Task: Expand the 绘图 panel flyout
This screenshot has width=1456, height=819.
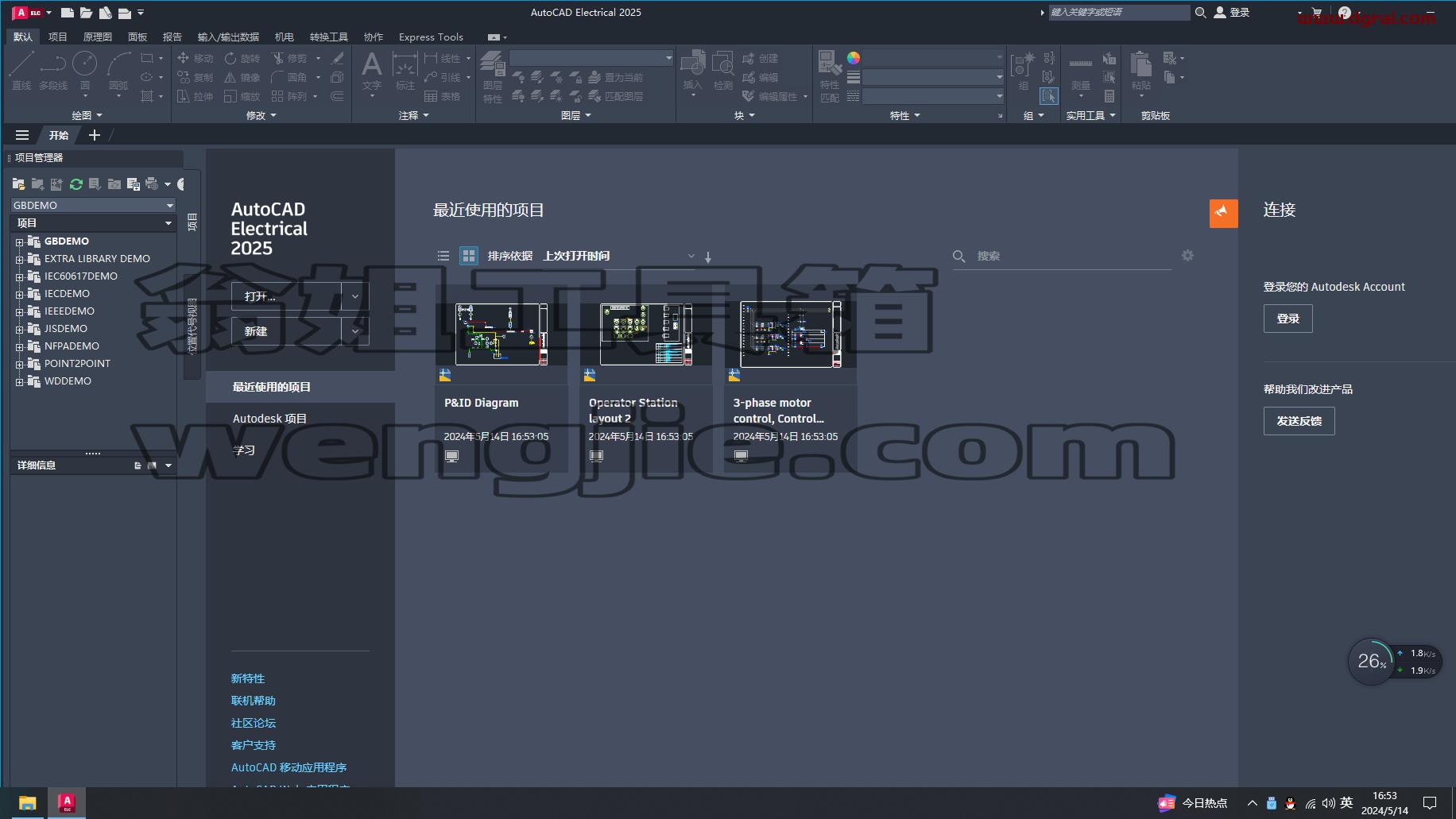Action: tap(87, 115)
